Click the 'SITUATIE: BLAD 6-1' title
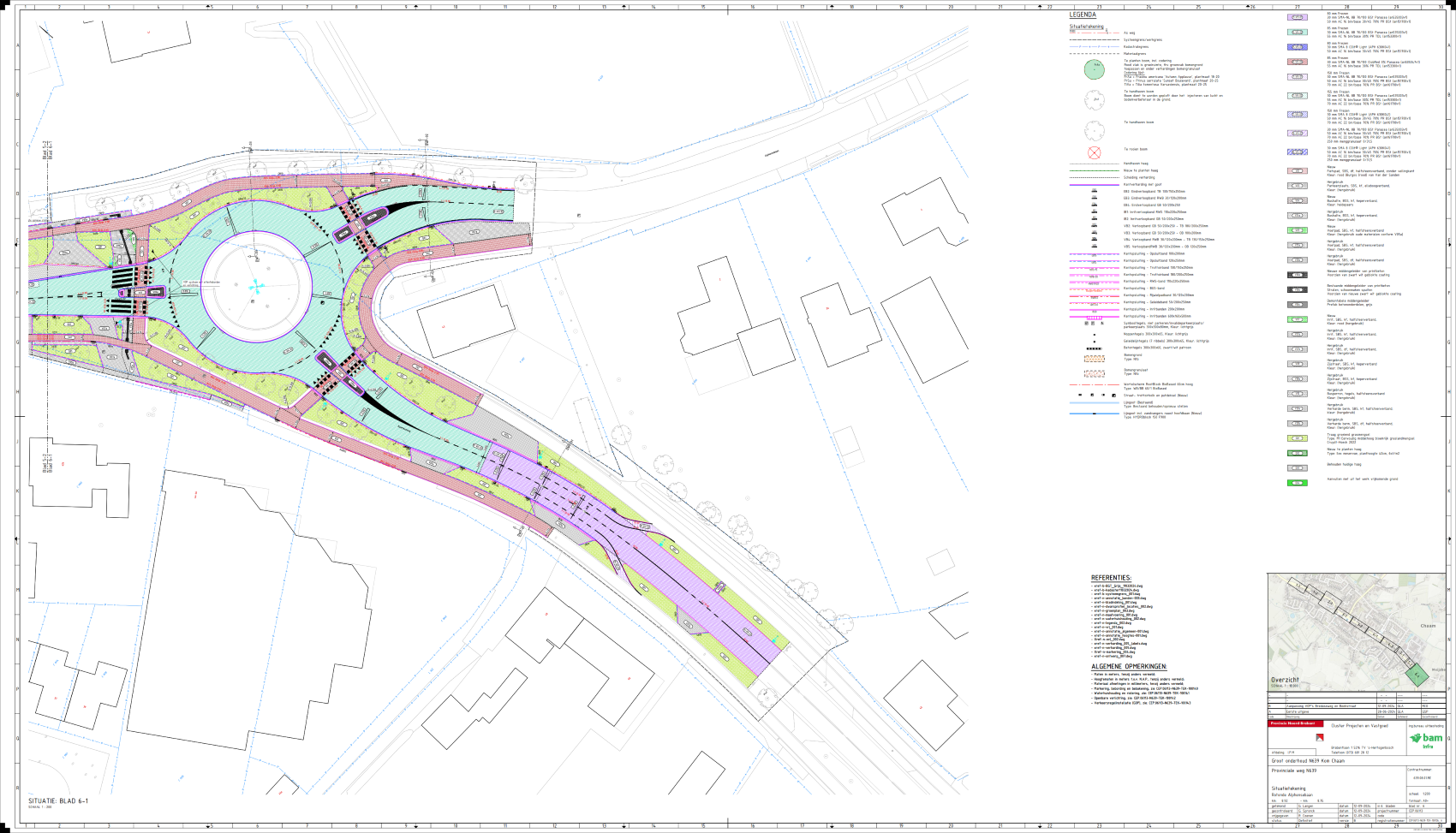The height and width of the screenshot is (833, 1456). (x=58, y=801)
